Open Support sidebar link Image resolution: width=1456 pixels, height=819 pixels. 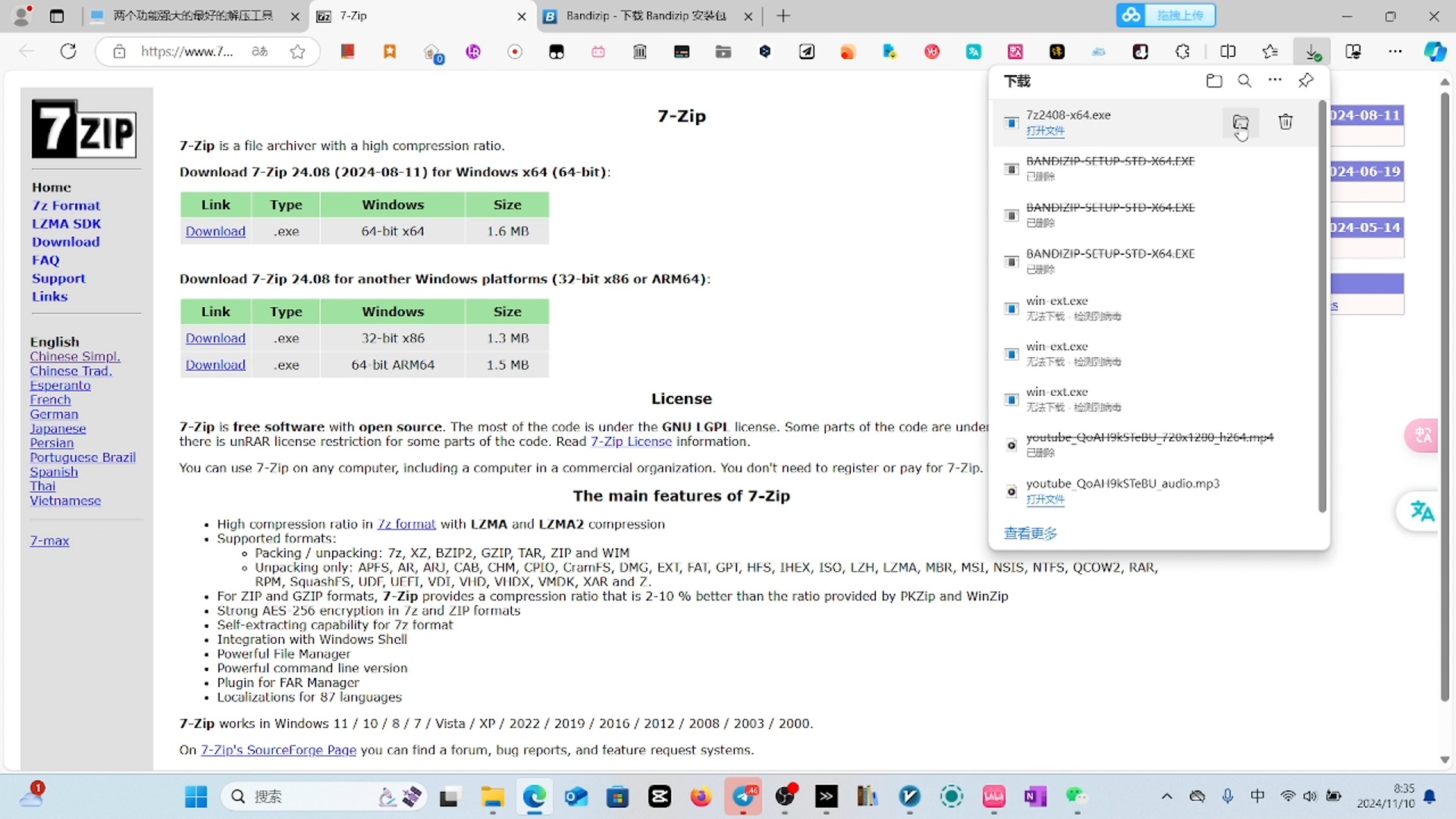click(58, 278)
